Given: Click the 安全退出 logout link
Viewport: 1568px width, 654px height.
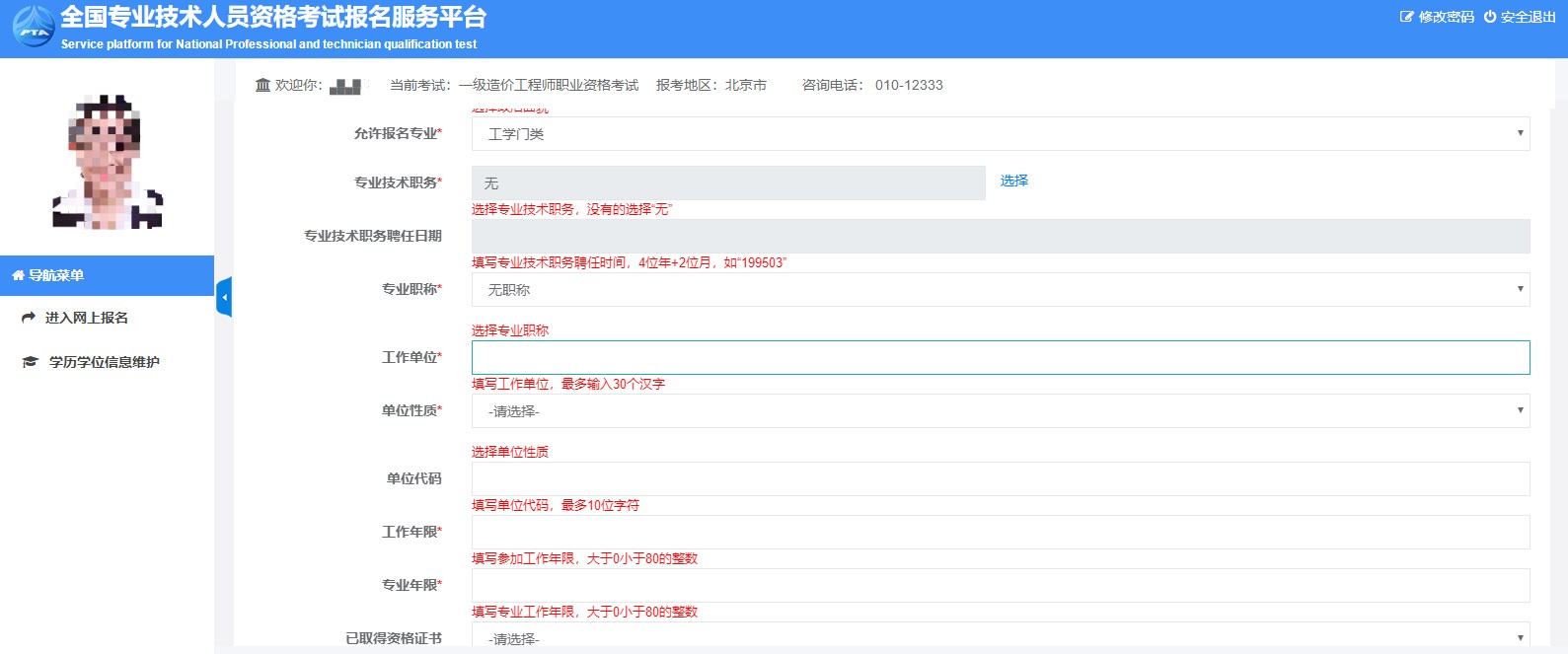Looking at the screenshot, I should 1528,17.
